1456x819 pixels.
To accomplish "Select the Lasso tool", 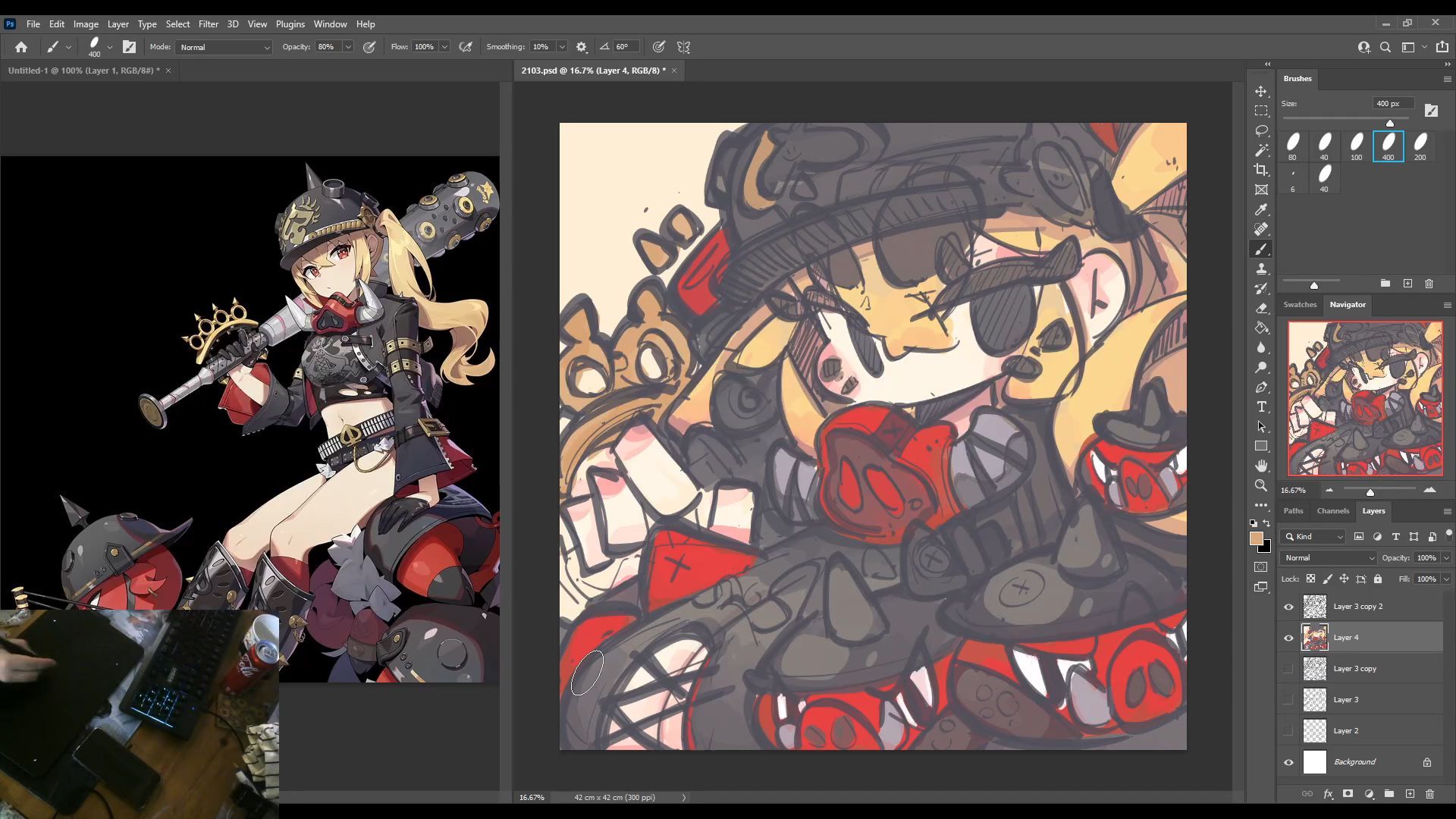I will coord(1261,130).
